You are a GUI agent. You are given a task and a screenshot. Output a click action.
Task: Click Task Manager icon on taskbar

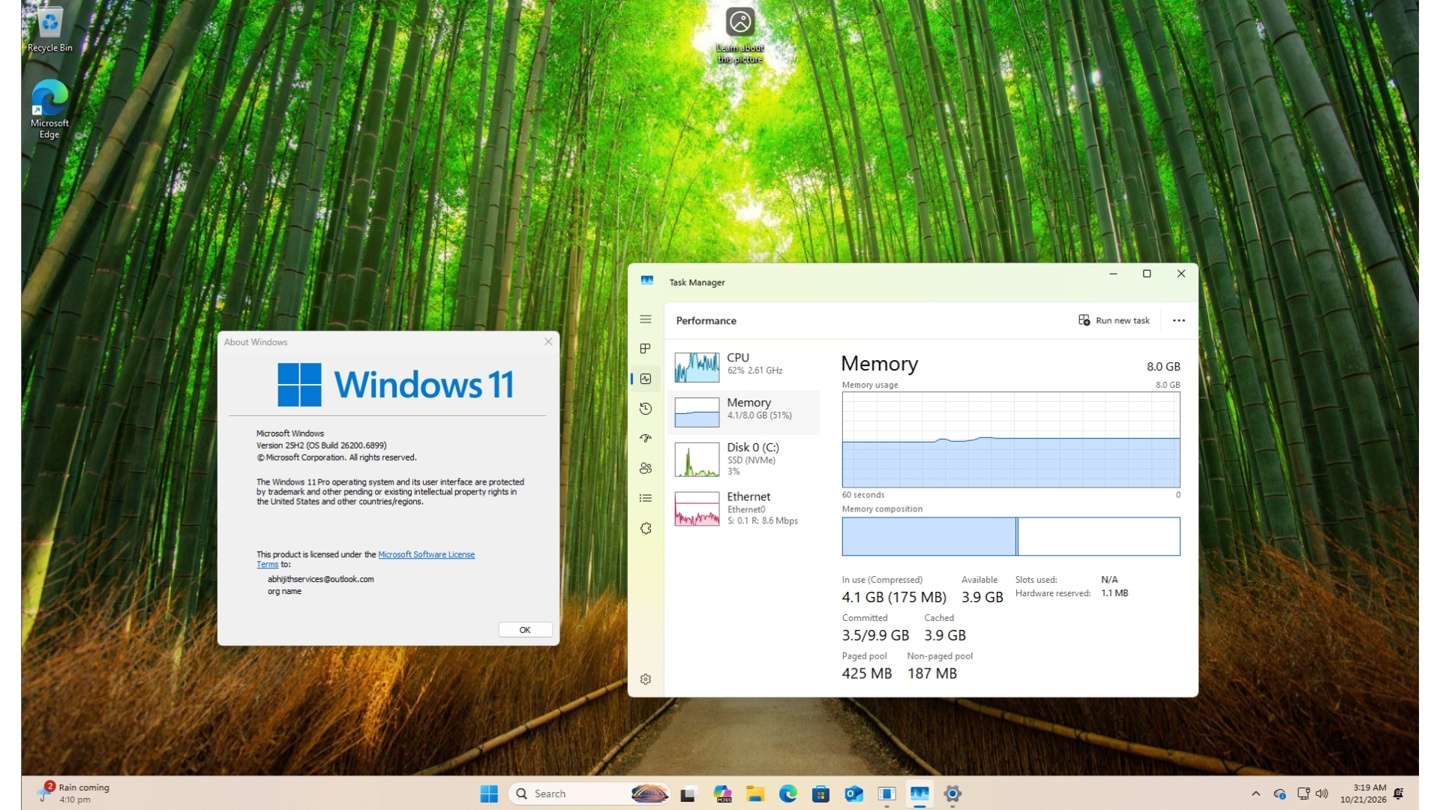click(919, 794)
